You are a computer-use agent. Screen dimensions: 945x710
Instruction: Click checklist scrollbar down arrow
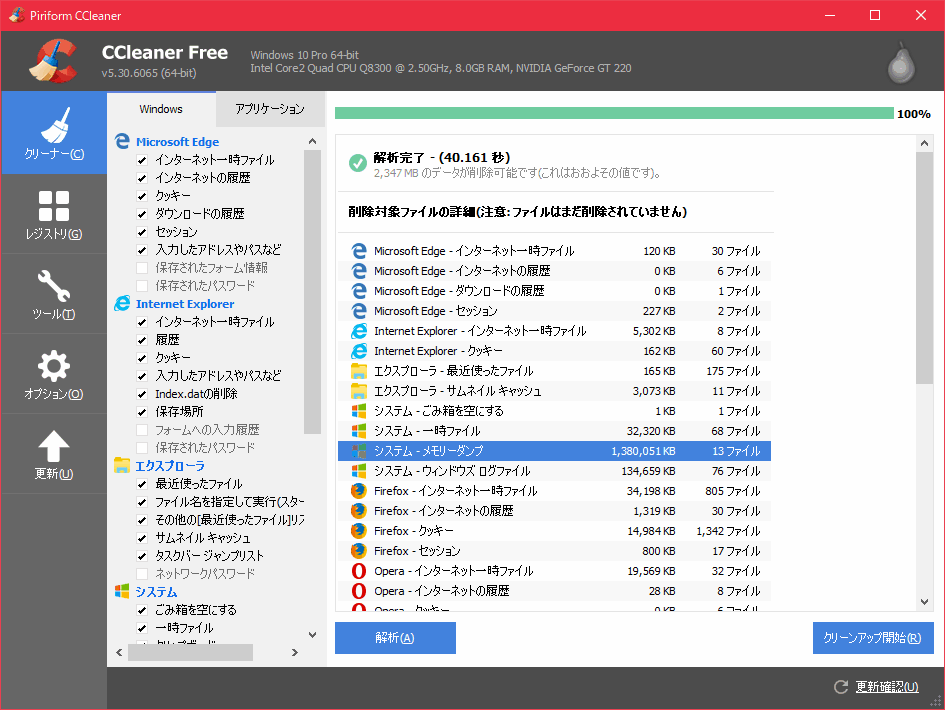312,634
